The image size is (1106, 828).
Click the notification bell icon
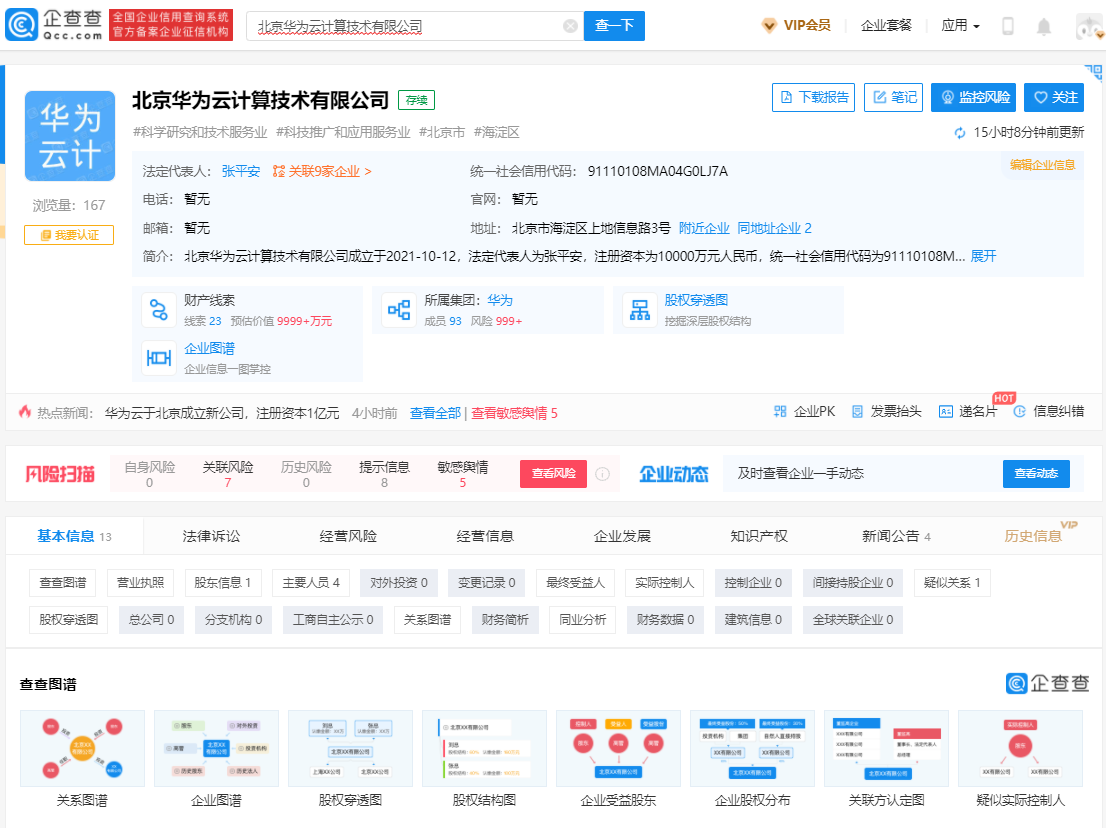coord(1043,26)
